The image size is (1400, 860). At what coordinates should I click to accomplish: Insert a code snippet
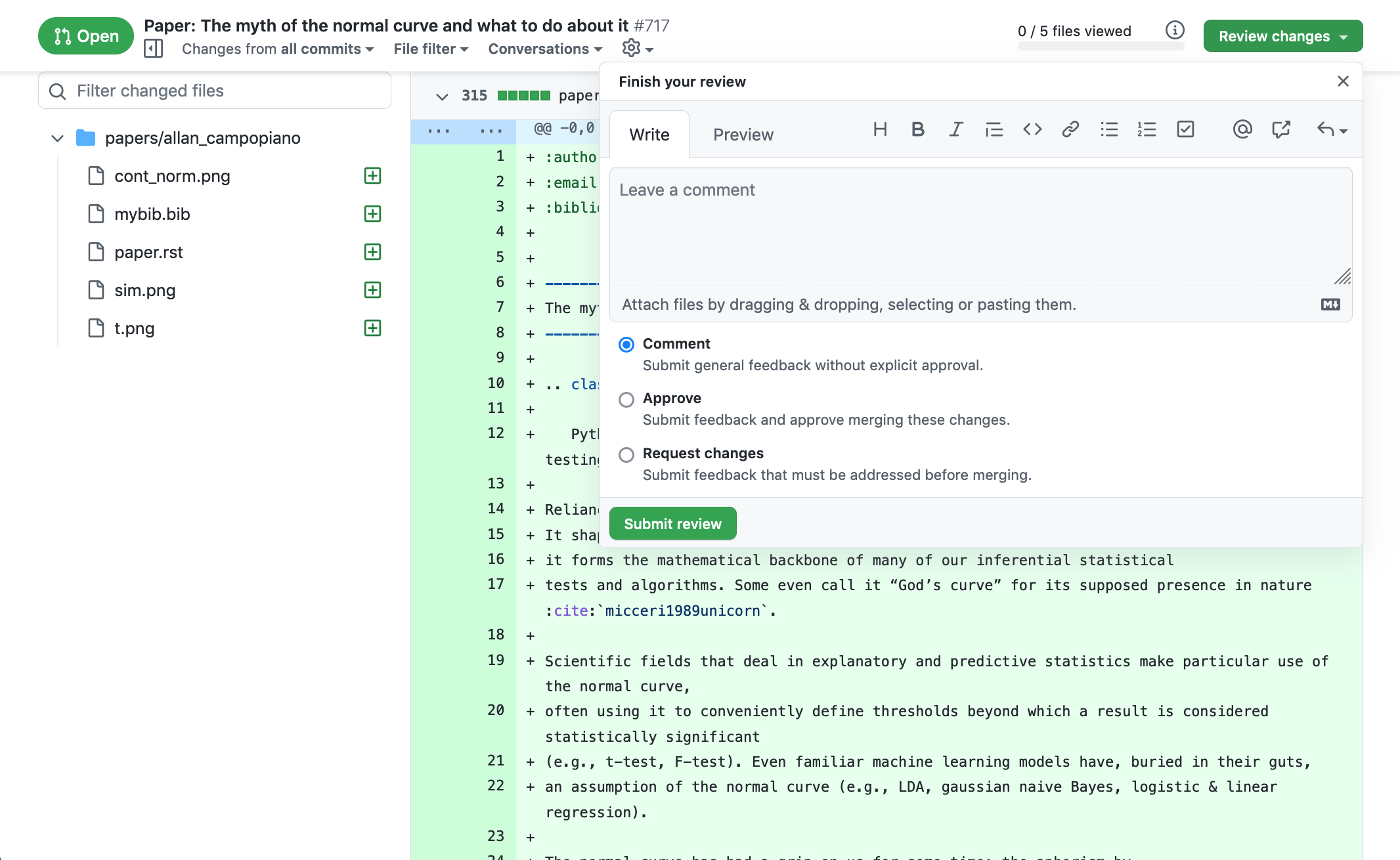[x=1032, y=129]
